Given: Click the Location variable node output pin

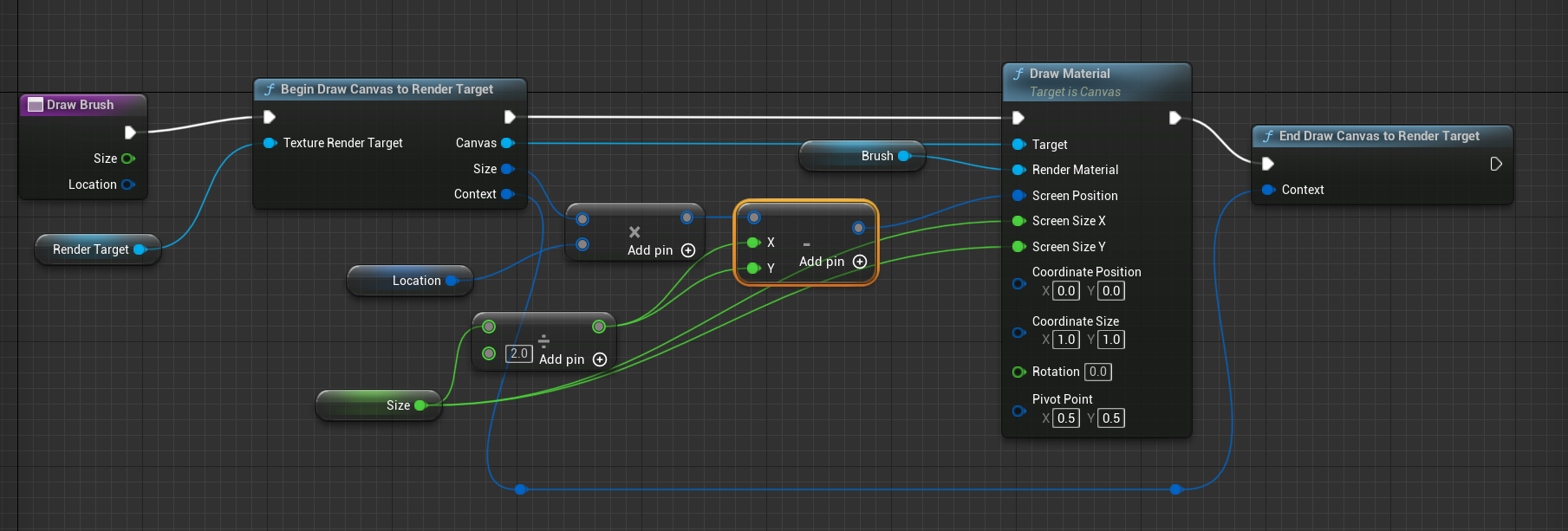Looking at the screenshot, I should 452,281.
